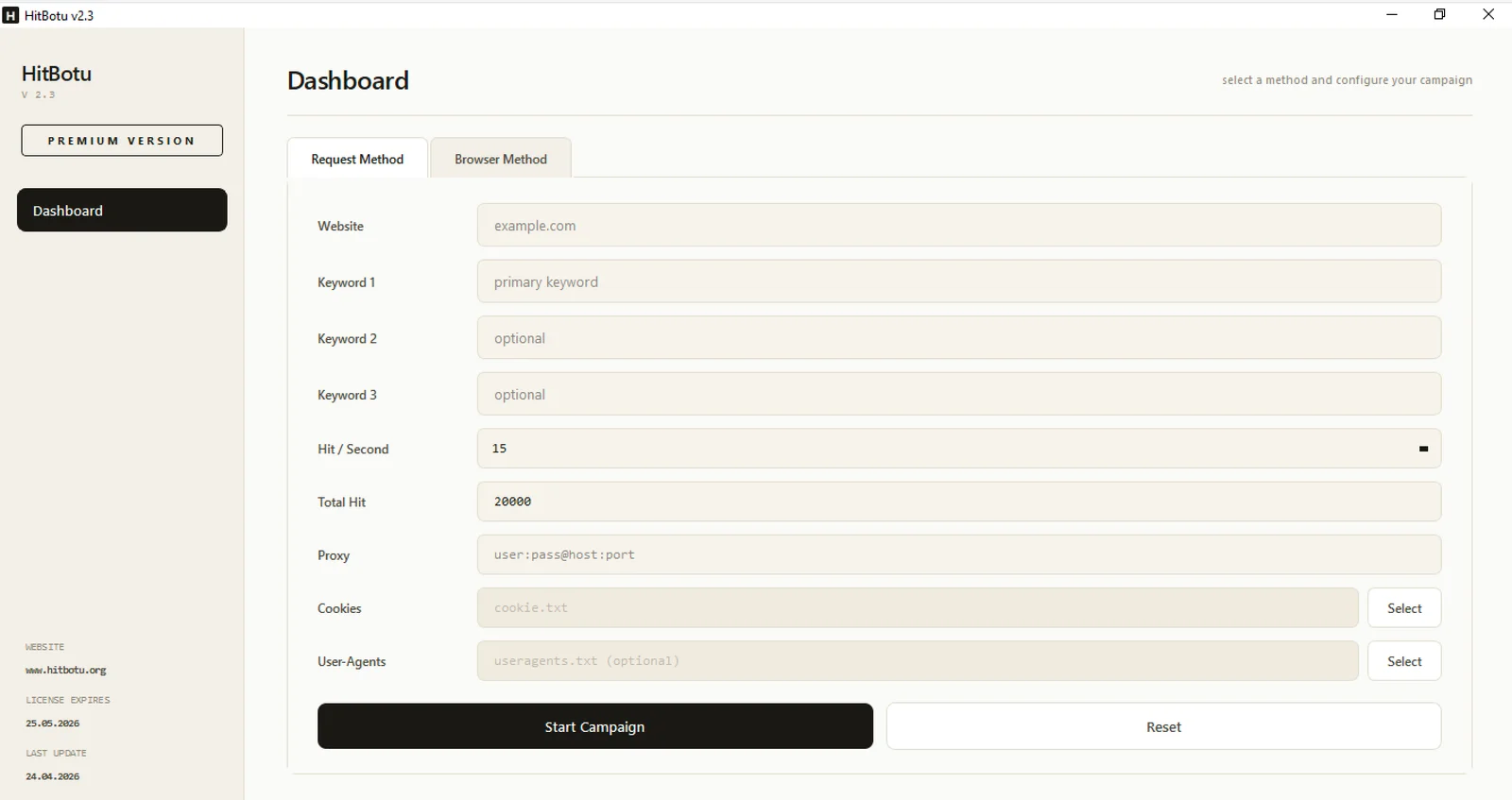Click the 'HitBotu v2.3' window title text
This screenshot has height=800, width=1512.
point(59,15)
